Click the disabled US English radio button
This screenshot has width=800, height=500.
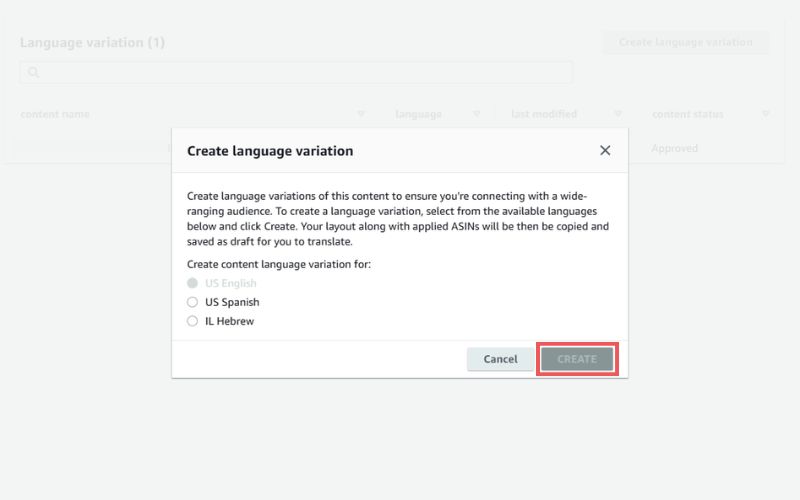[x=192, y=283]
